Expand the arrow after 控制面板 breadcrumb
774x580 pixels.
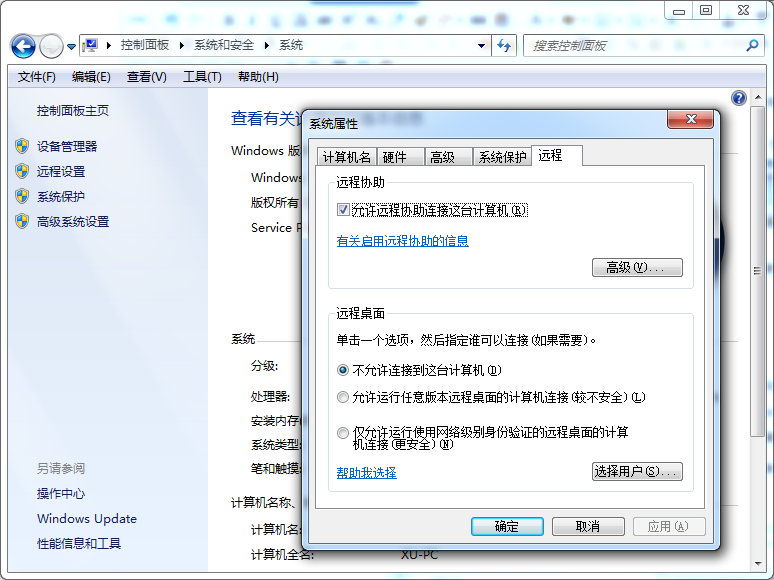point(182,46)
